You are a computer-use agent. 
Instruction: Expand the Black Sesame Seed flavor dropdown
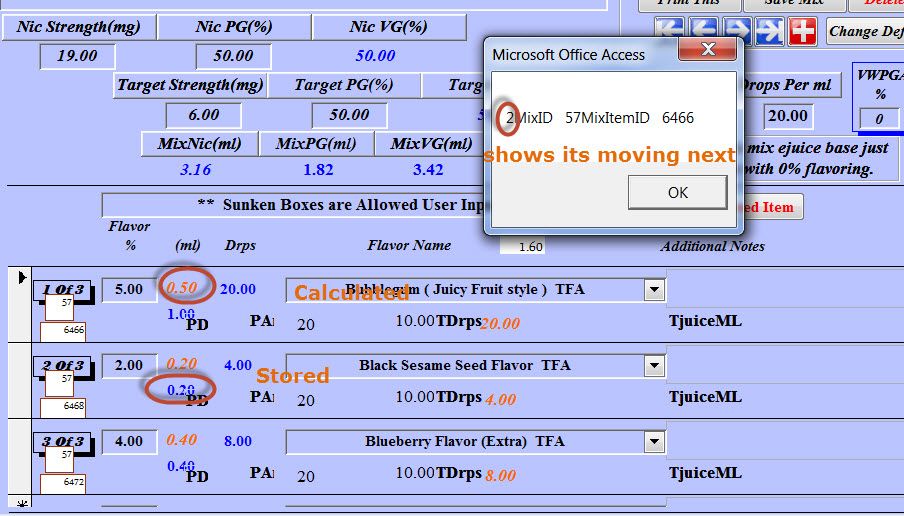(x=654, y=366)
